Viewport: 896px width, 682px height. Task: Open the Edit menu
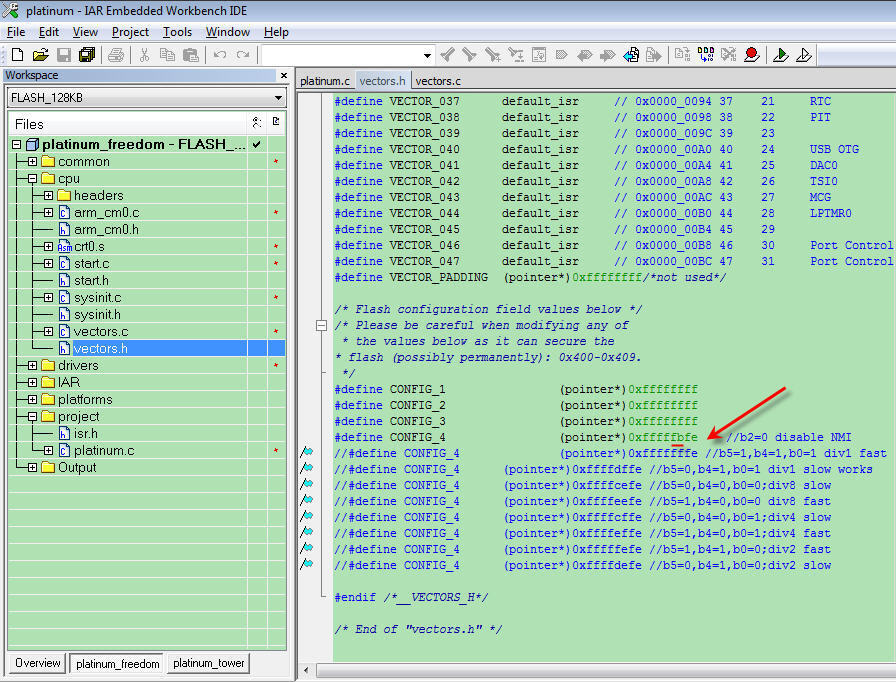(x=49, y=32)
